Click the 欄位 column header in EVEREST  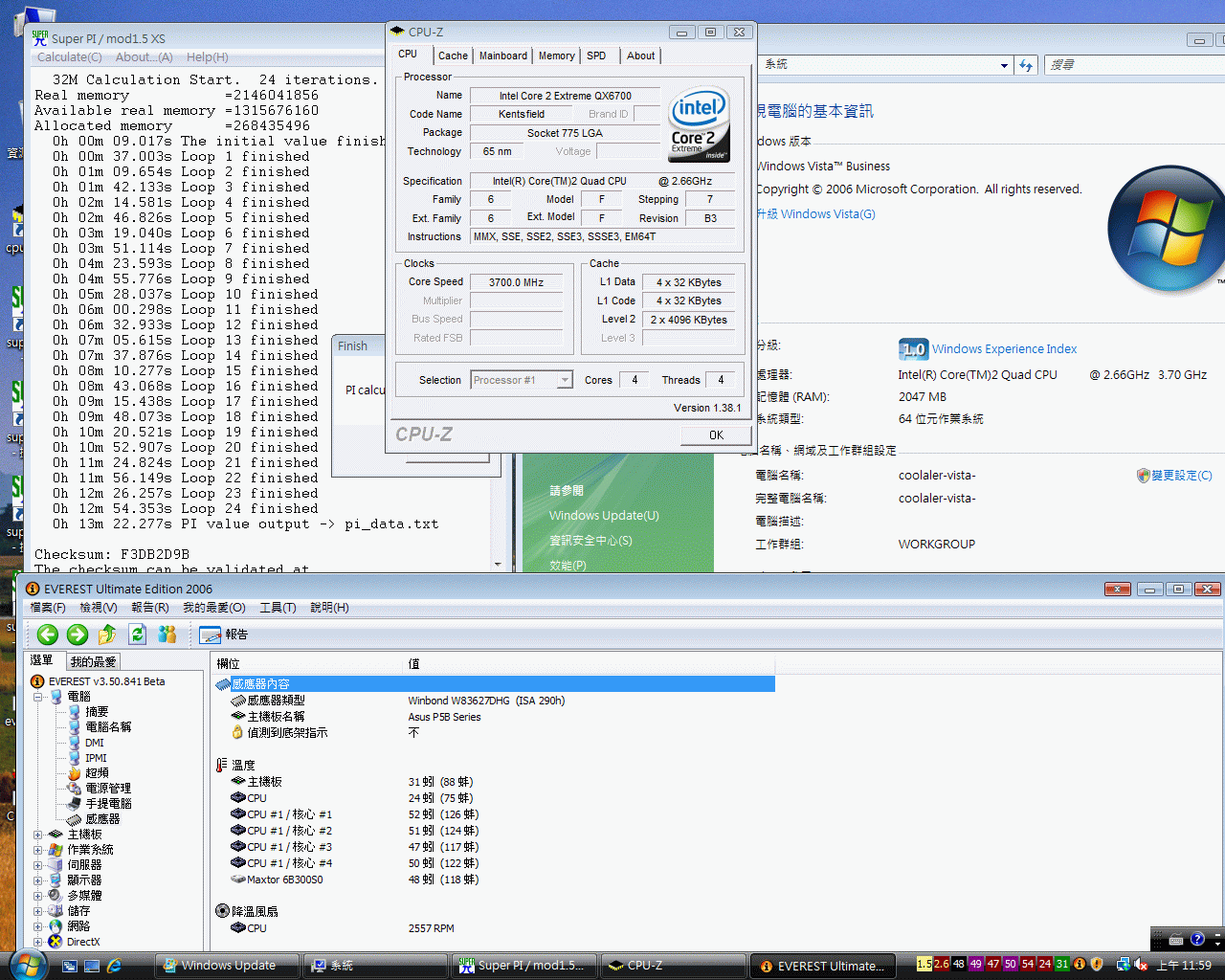[308, 663]
